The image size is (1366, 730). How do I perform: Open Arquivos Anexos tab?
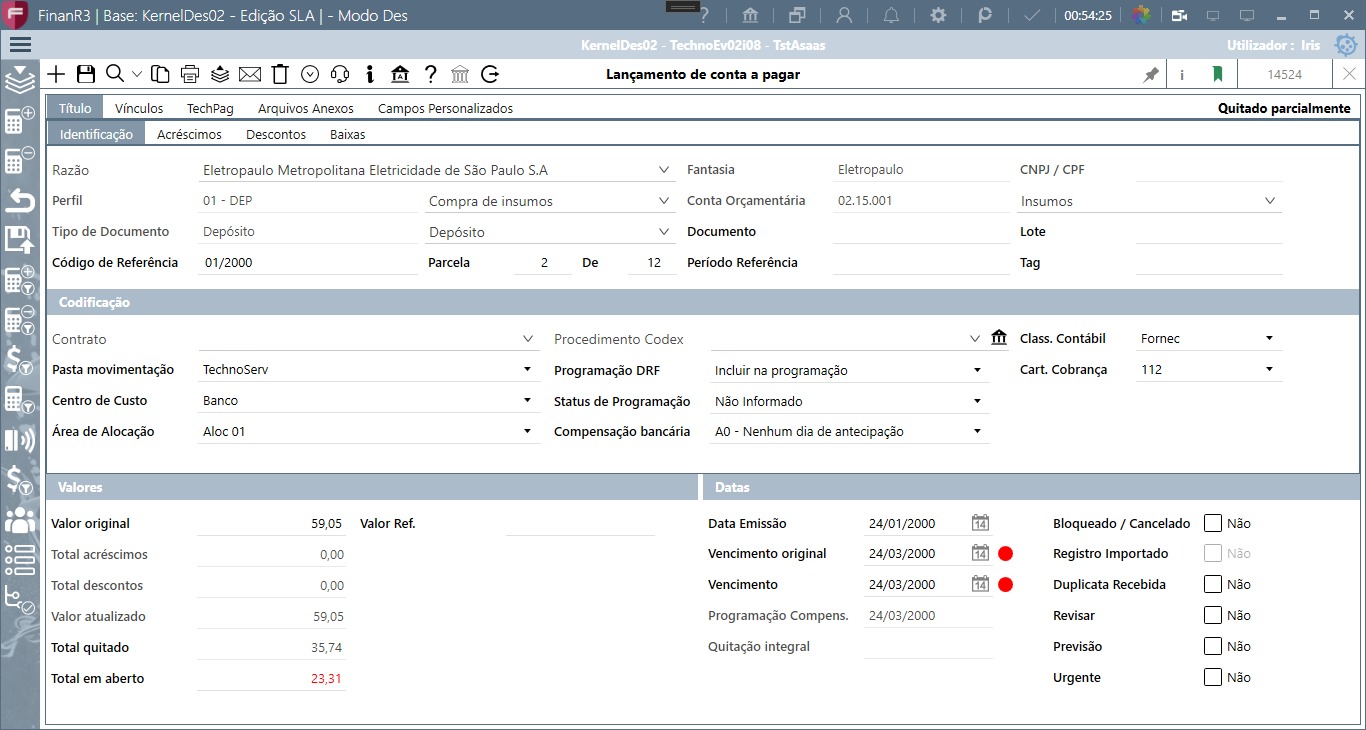click(x=306, y=108)
